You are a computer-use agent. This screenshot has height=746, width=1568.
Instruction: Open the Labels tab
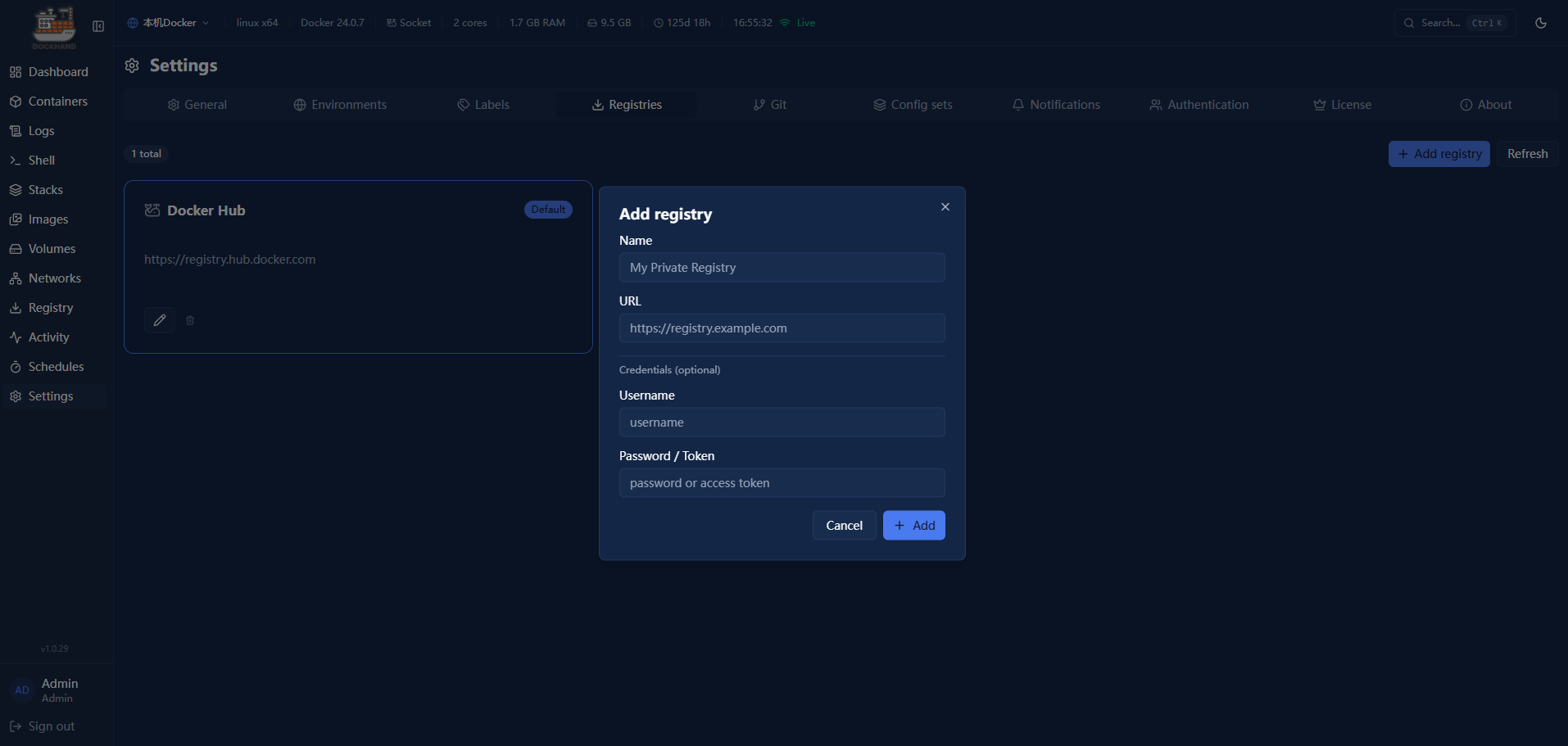483,105
